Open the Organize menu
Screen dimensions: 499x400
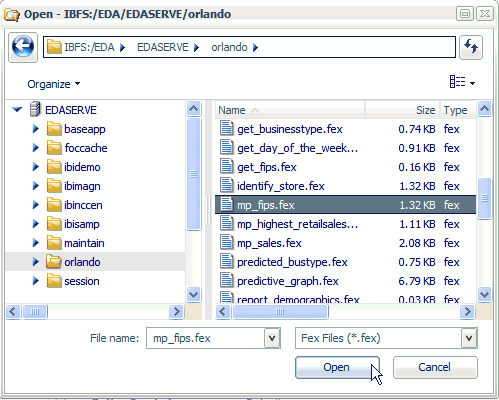pyautogui.click(x=54, y=84)
